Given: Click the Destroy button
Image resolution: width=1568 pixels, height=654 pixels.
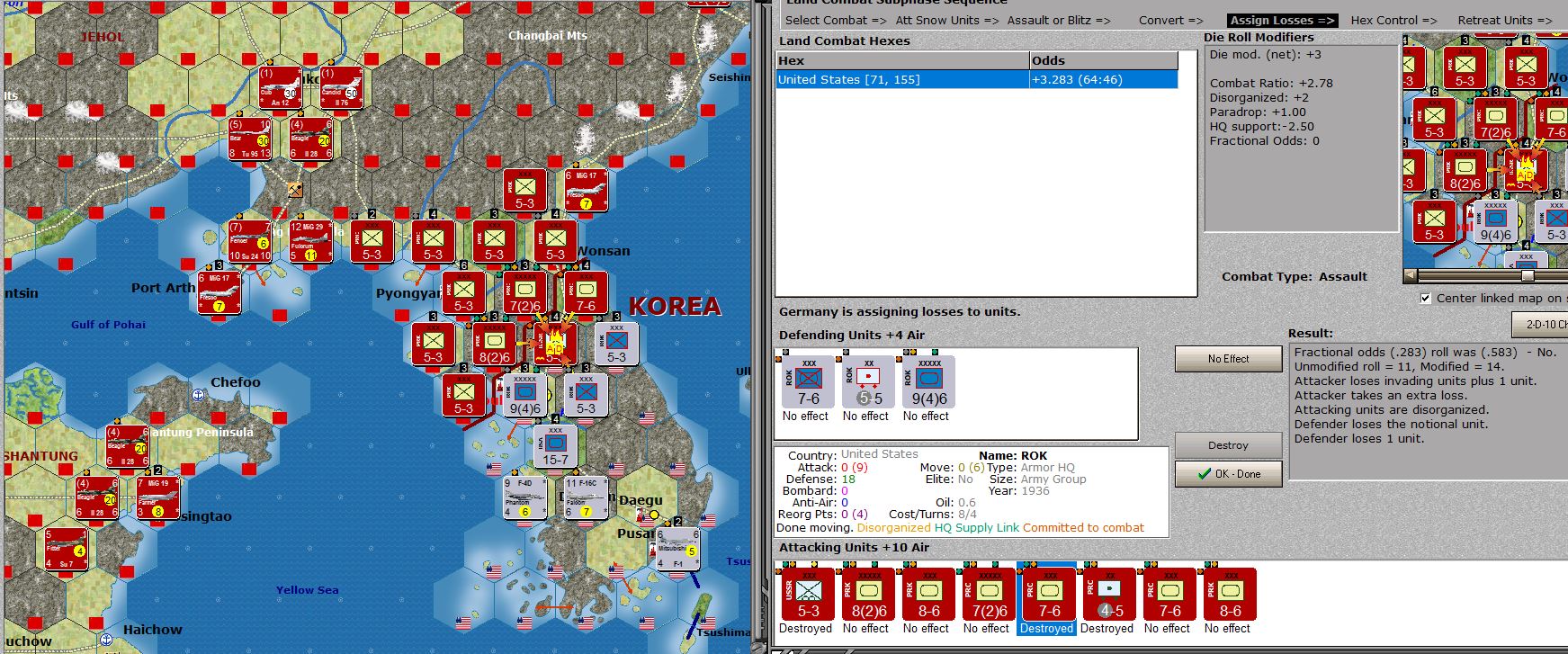Looking at the screenshot, I should point(1228,445).
